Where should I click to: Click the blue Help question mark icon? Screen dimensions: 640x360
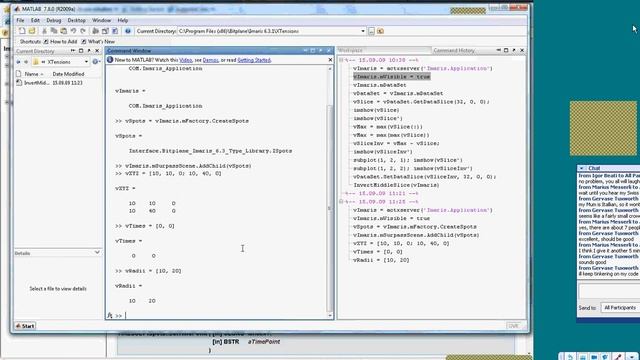pos(128,31)
